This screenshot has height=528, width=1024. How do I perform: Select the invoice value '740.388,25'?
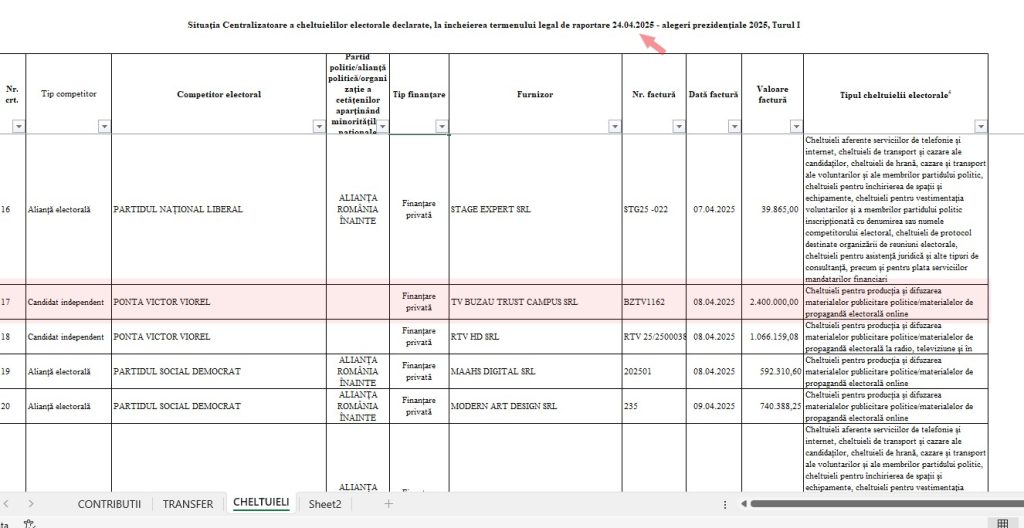(773, 406)
